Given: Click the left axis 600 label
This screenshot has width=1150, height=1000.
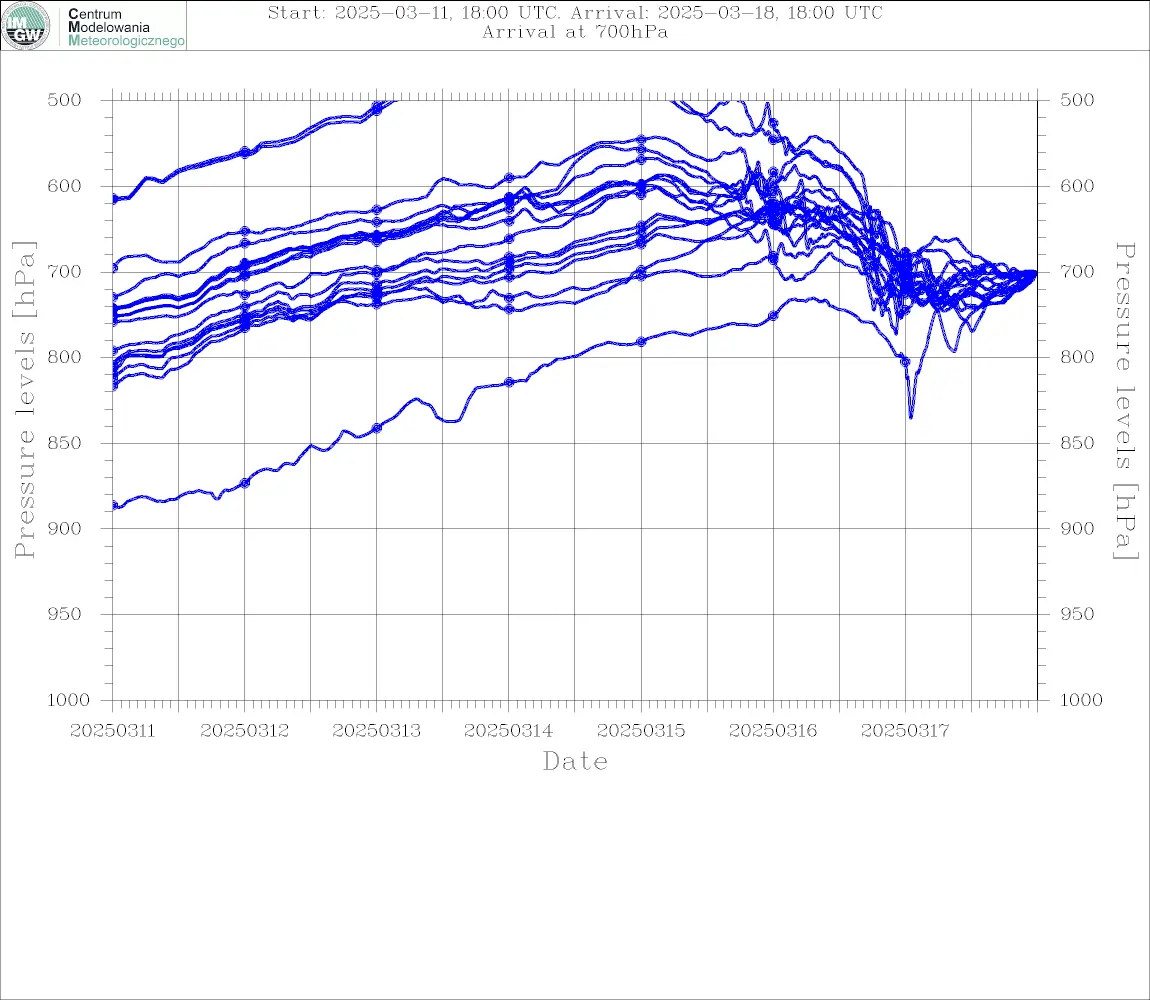Looking at the screenshot, I should (x=65, y=186).
